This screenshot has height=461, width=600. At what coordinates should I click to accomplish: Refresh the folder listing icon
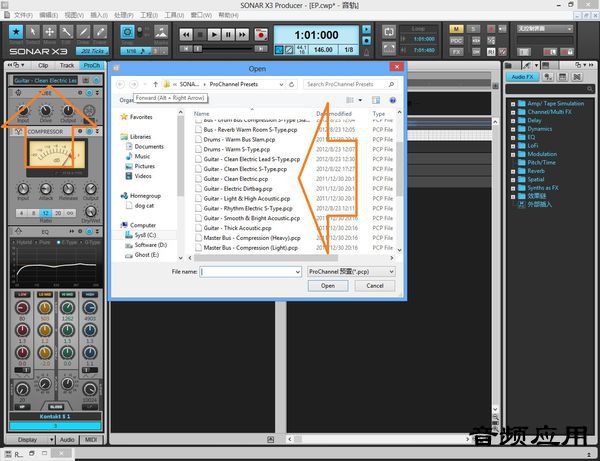tap(292, 84)
